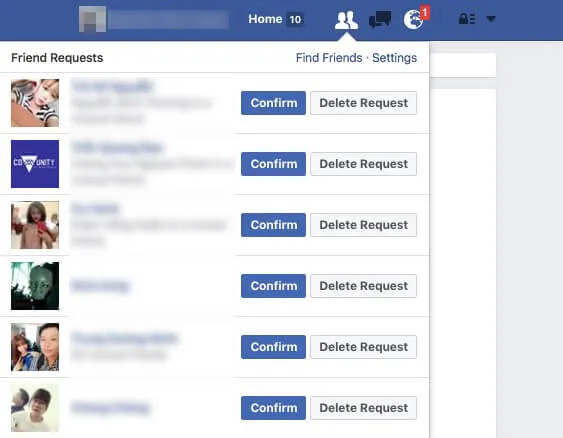Delete the request from the Community logo profile

[363, 164]
